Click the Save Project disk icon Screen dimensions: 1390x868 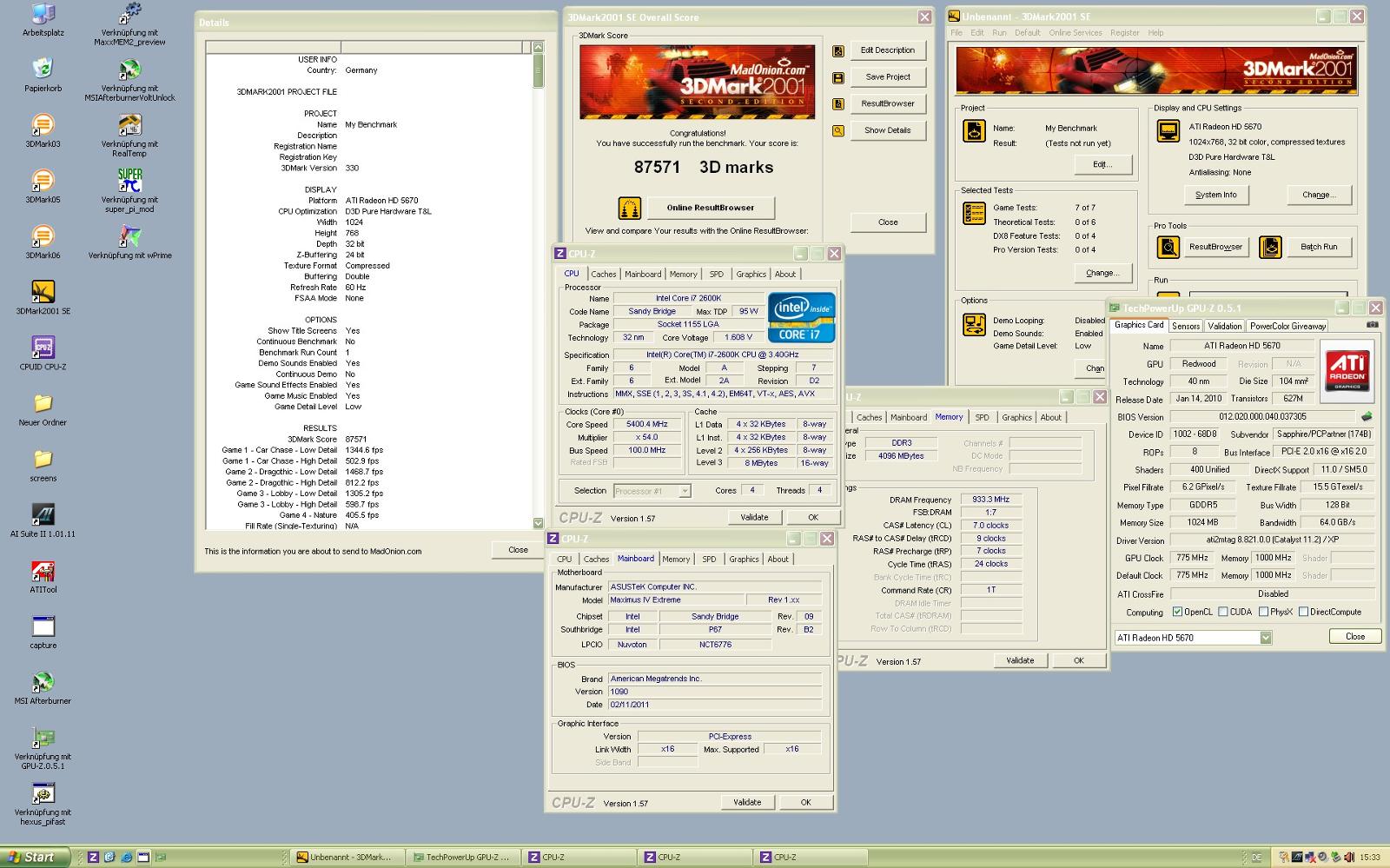coord(838,78)
